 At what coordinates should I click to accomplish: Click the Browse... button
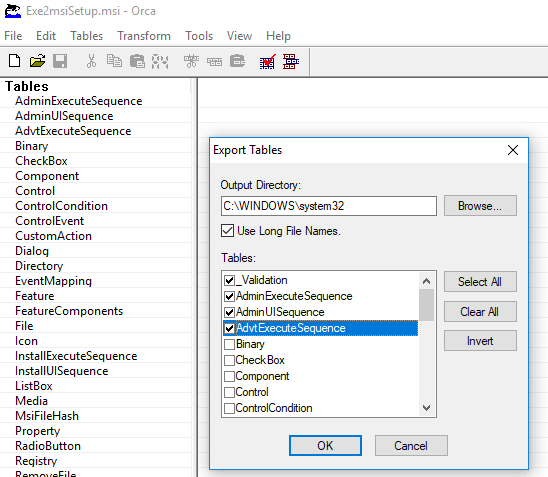[x=480, y=205]
